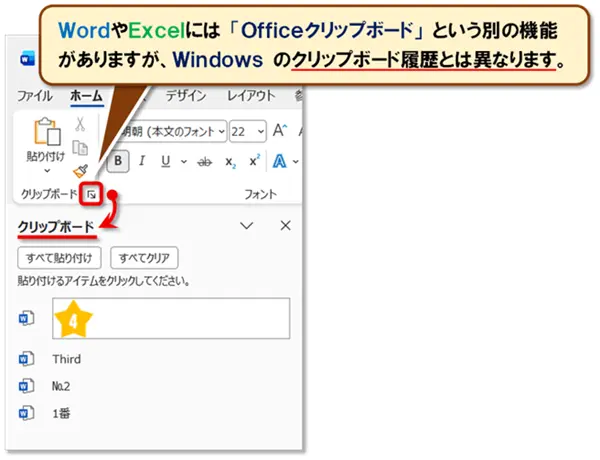Open the Text Effects dropdown arrow
Image resolution: width=600 pixels, height=460 pixels.
click(x=295, y=161)
